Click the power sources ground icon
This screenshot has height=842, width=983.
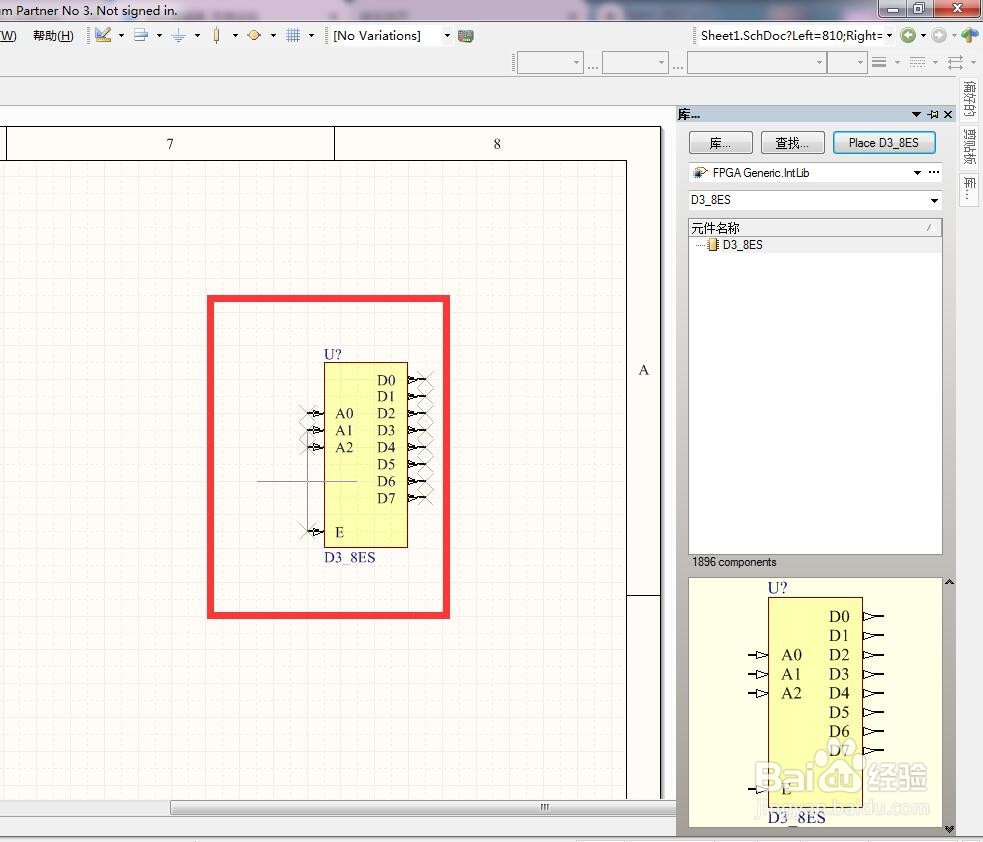tap(179, 36)
